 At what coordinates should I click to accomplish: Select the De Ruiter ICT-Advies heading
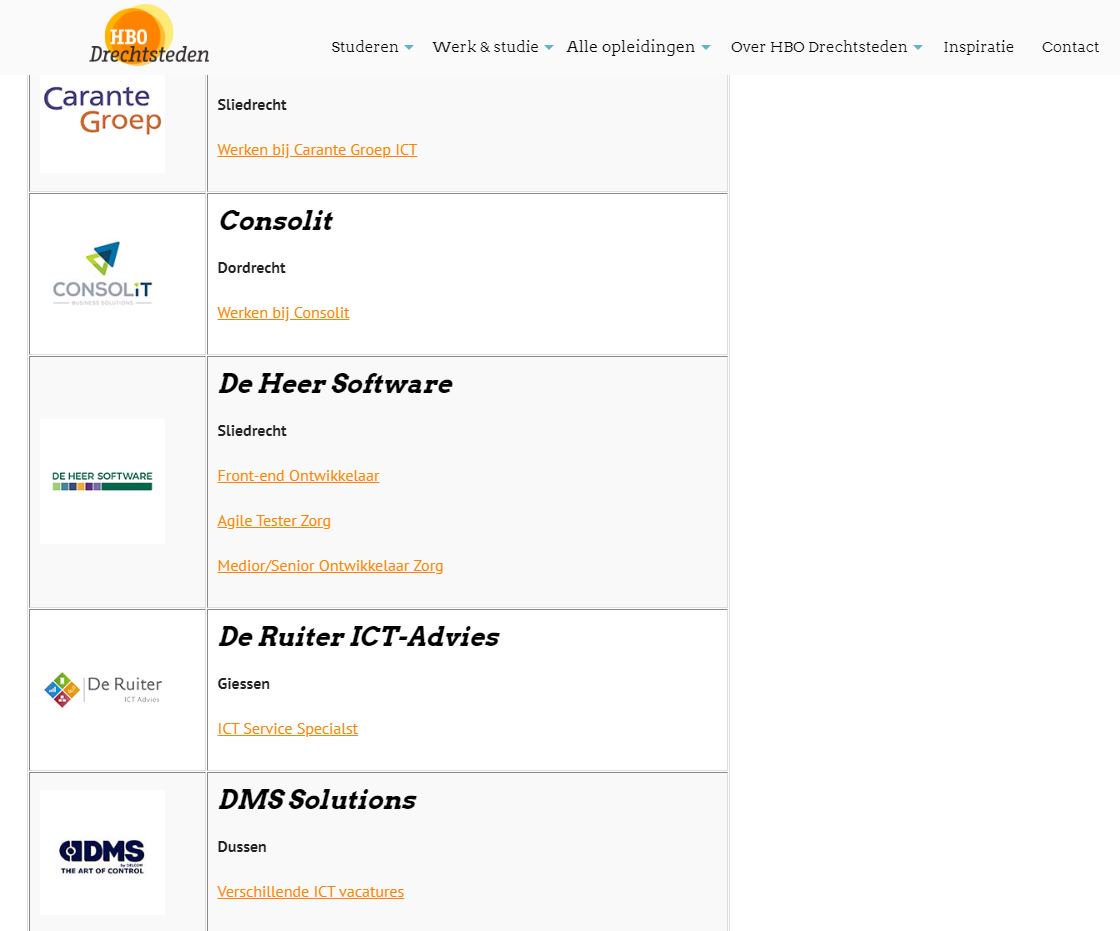(359, 637)
